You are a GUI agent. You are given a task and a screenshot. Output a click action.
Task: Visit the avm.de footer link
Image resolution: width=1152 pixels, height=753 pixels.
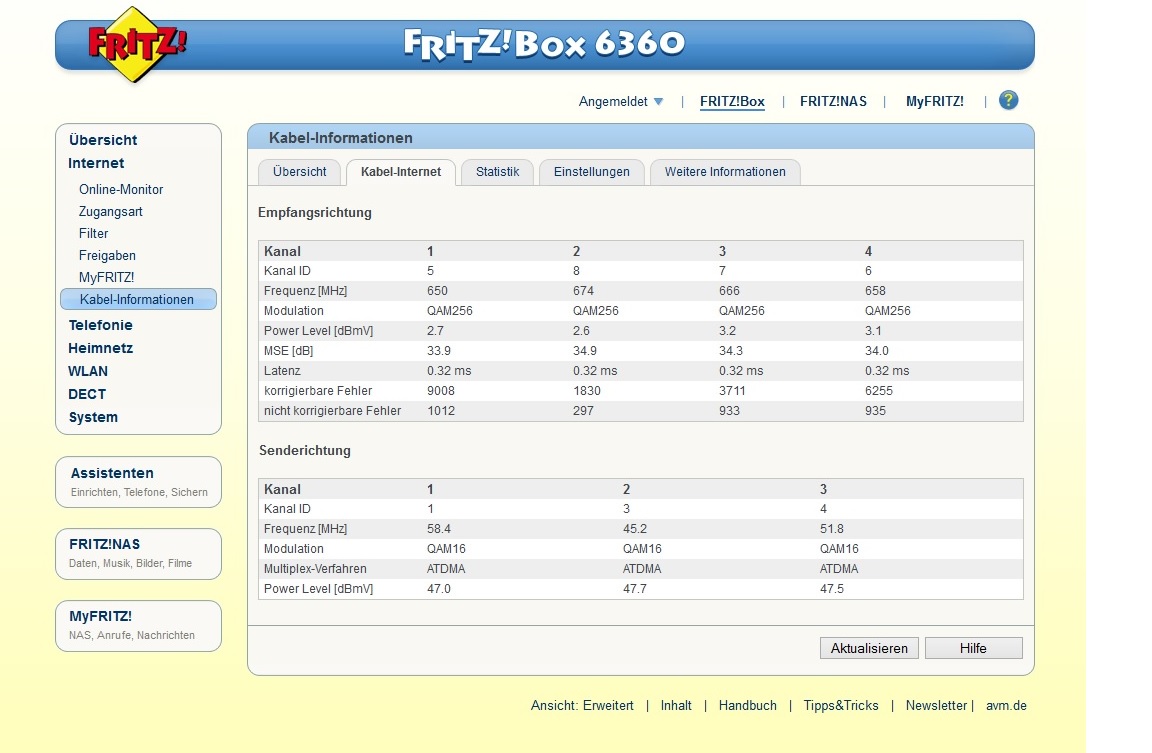pyautogui.click(x=1006, y=705)
